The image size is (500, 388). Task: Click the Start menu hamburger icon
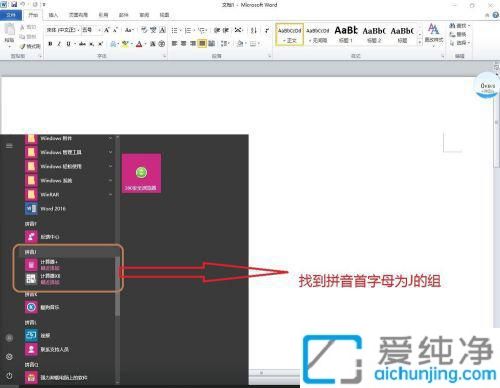pyautogui.click(x=9, y=146)
